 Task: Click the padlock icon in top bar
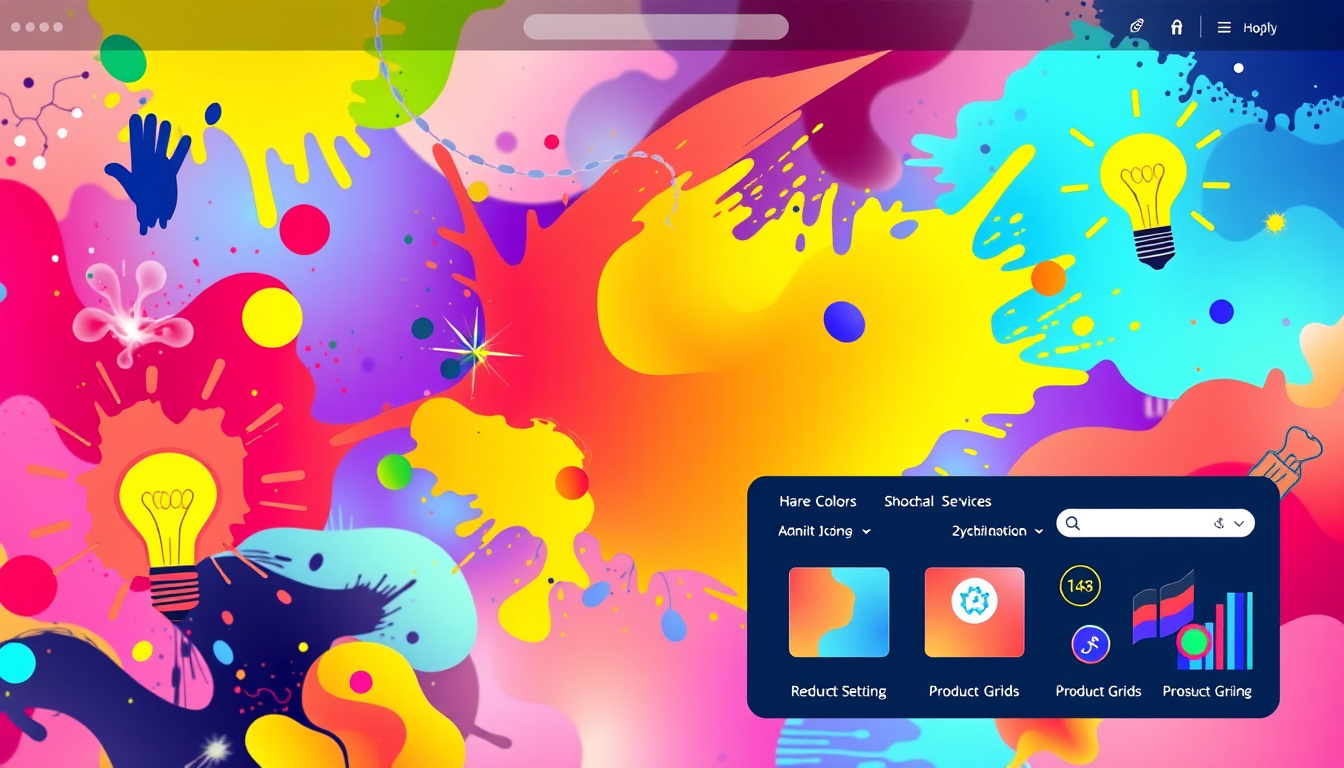[x=1177, y=27]
